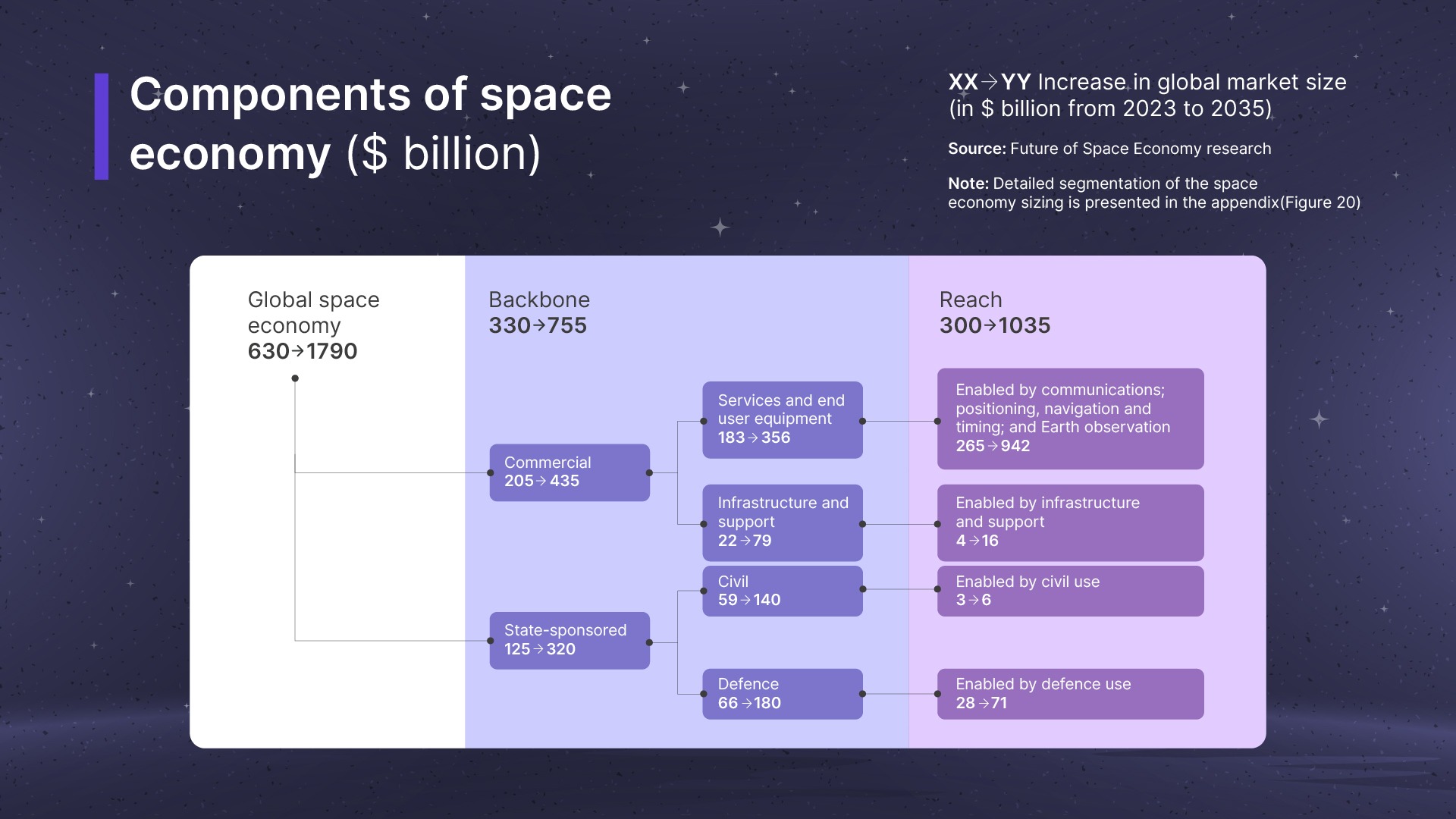The width and height of the screenshot is (1456, 819).
Task: Click the 'Services and end user equipment' box
Action: pyautogui.click(x=783, y=420)
